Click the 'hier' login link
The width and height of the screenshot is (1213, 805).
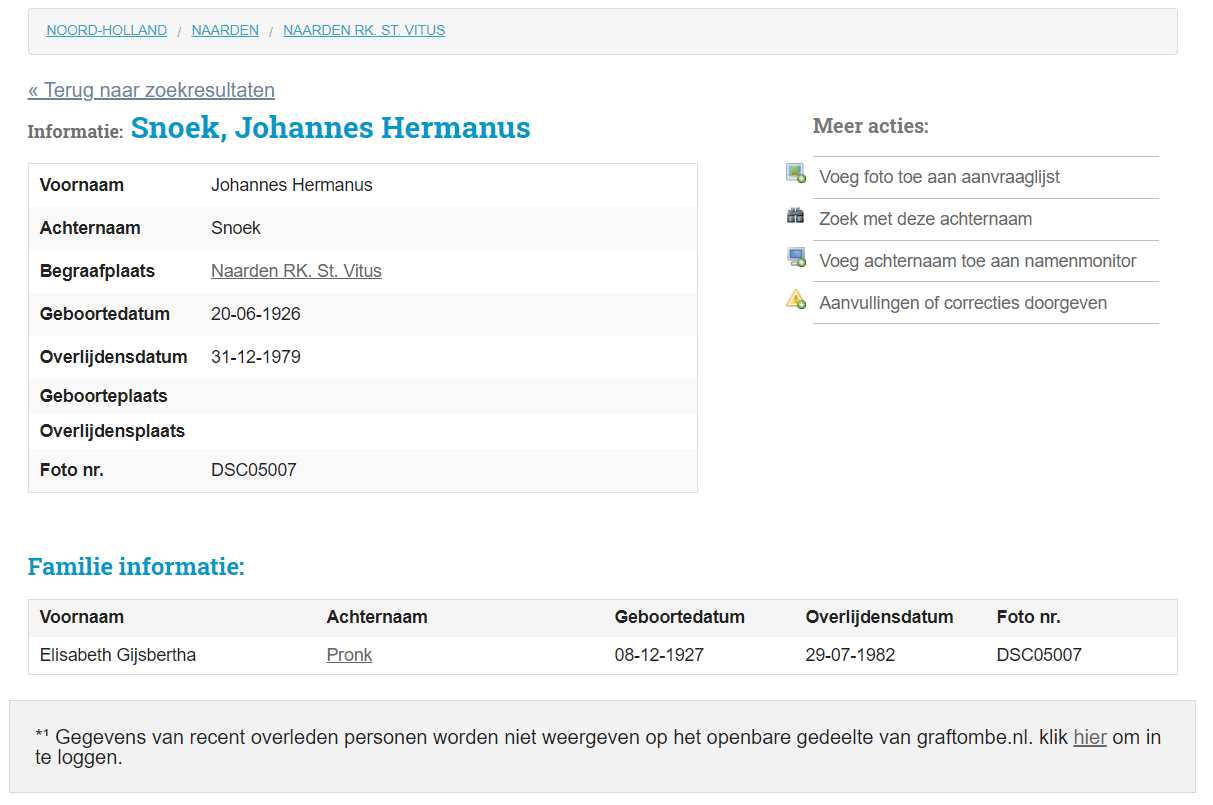[1089, 738]
